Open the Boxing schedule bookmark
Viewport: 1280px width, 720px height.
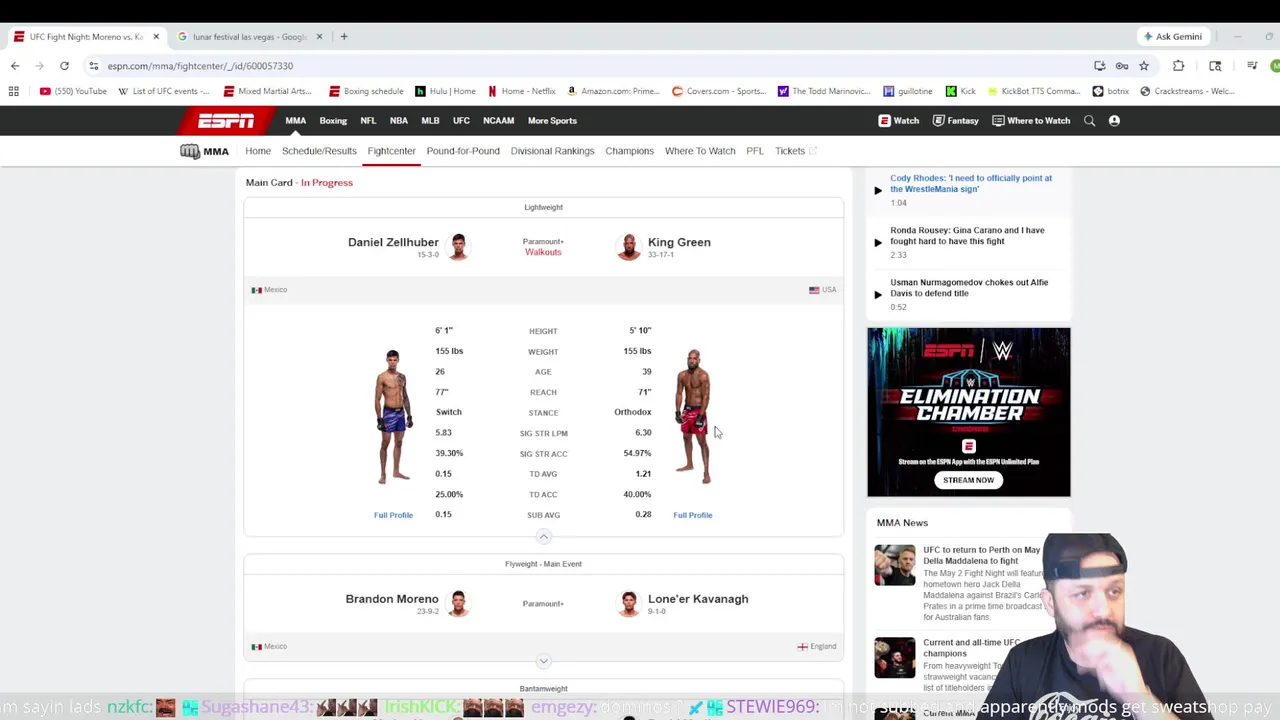point(366,91)
